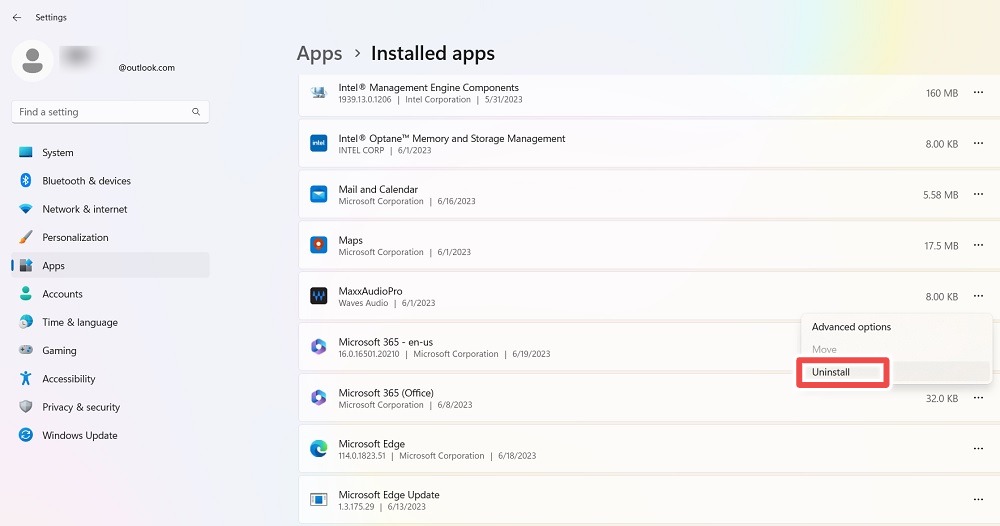Viewport: 1000px width, 526px height.
Task: Open more options for MaxxAudioPro
Action: [978, 296]
